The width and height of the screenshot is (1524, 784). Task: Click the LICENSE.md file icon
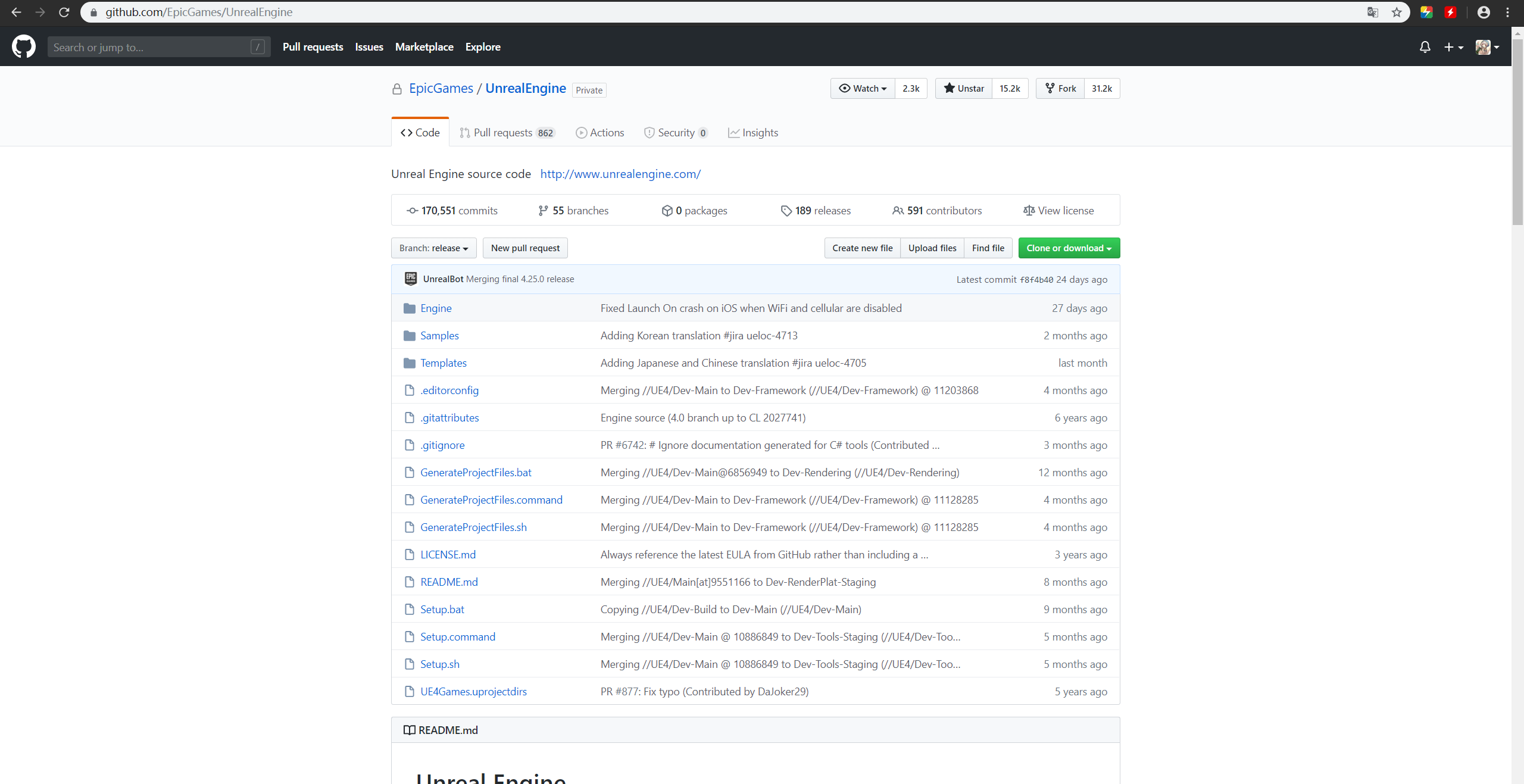coord(409,555)
